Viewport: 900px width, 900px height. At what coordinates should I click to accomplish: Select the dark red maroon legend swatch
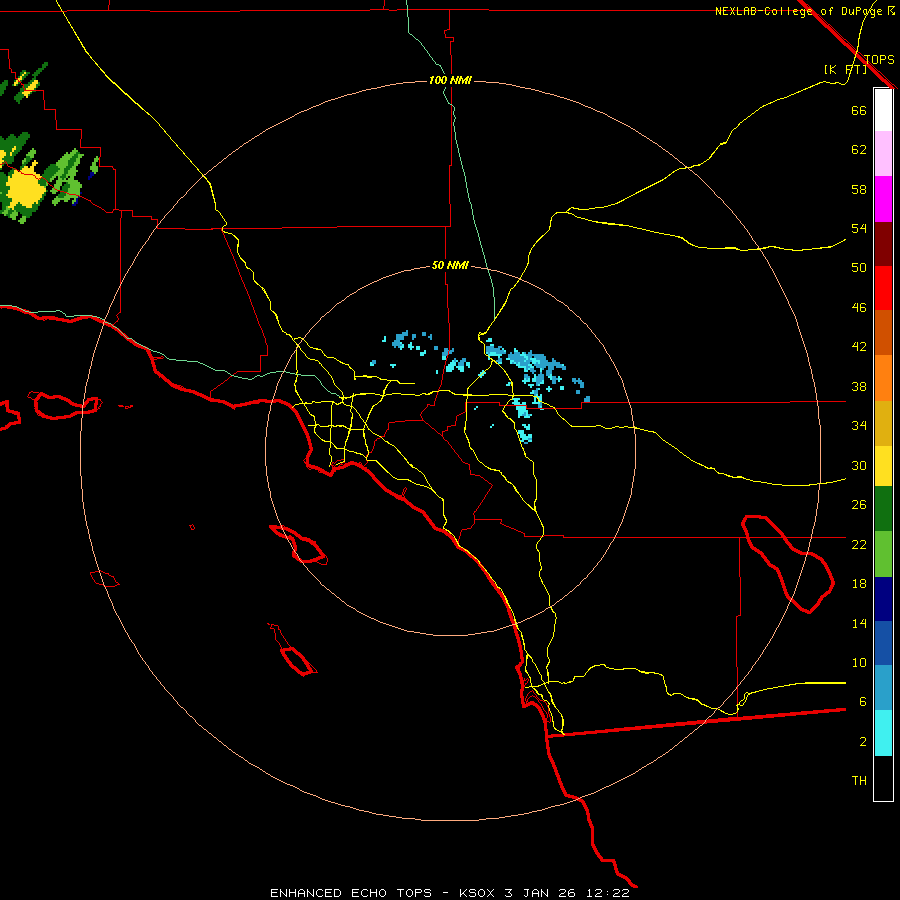point(883,244)
